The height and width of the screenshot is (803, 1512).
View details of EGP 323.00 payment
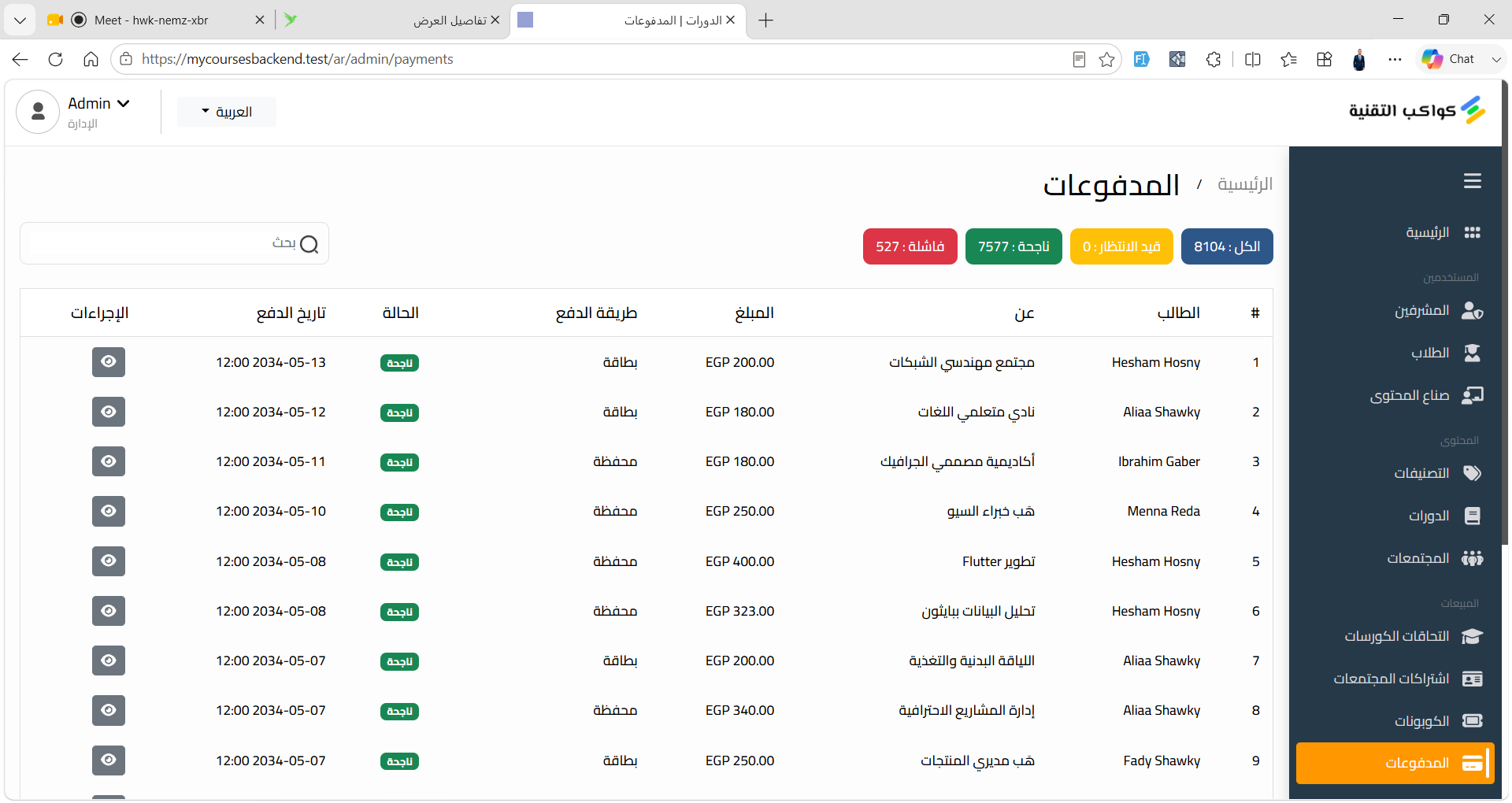(109, 611)
